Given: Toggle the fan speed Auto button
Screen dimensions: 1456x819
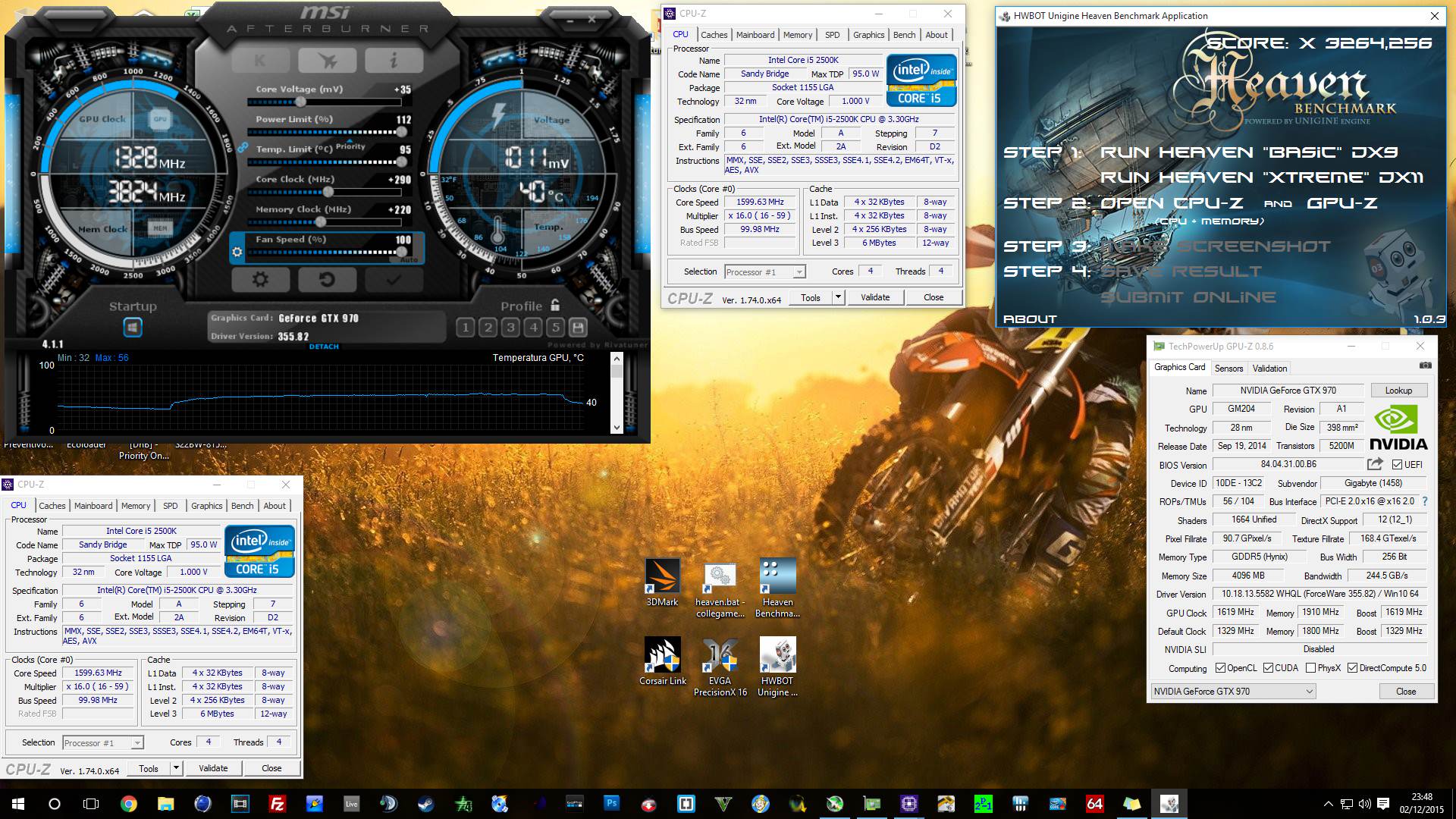Looking at the screenshot, I should 409,259.
